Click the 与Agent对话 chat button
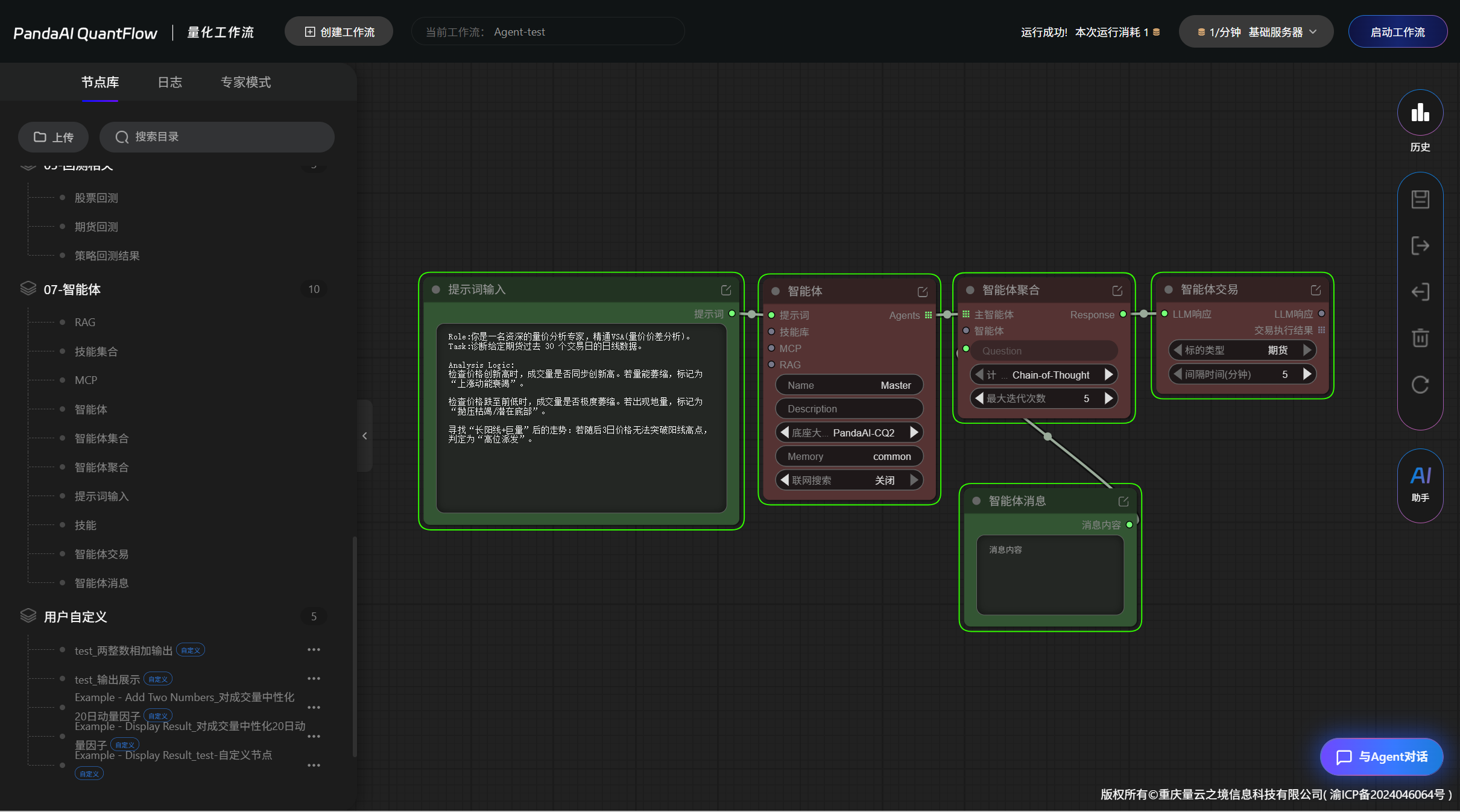Screen dimensions: 1460x812 click(1382, 757)
